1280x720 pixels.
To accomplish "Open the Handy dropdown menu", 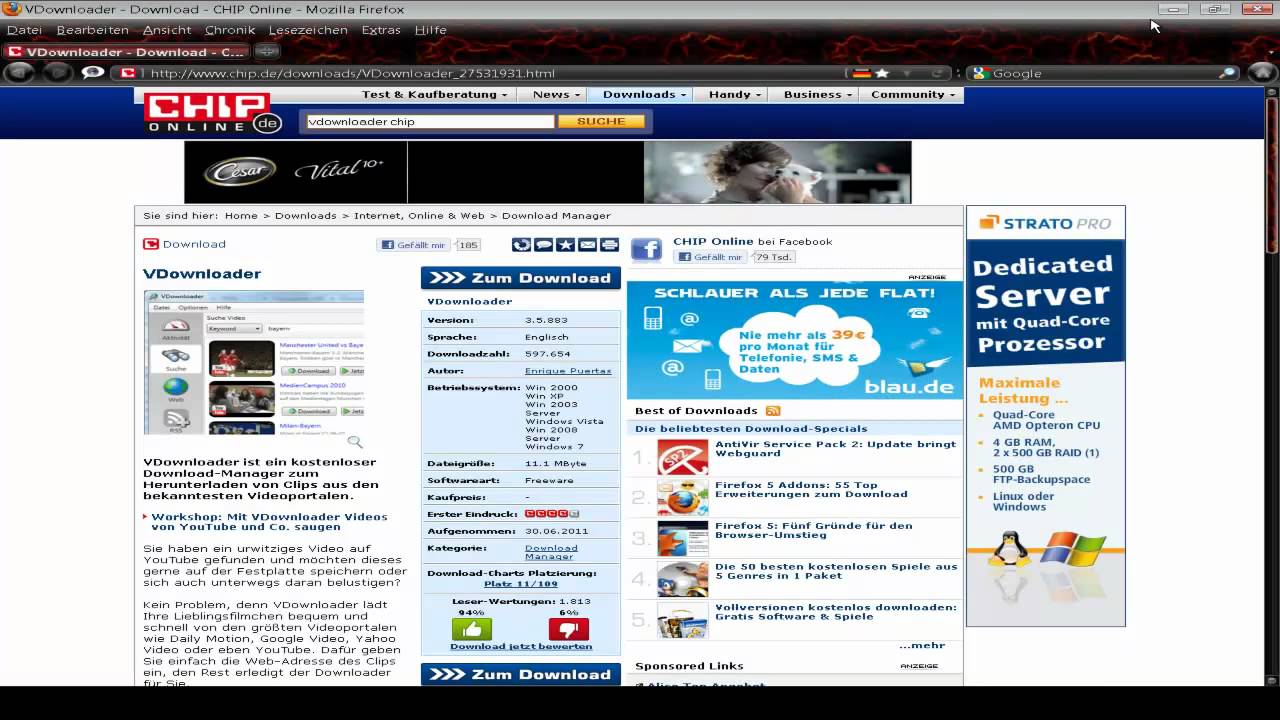I will (735, 94).
